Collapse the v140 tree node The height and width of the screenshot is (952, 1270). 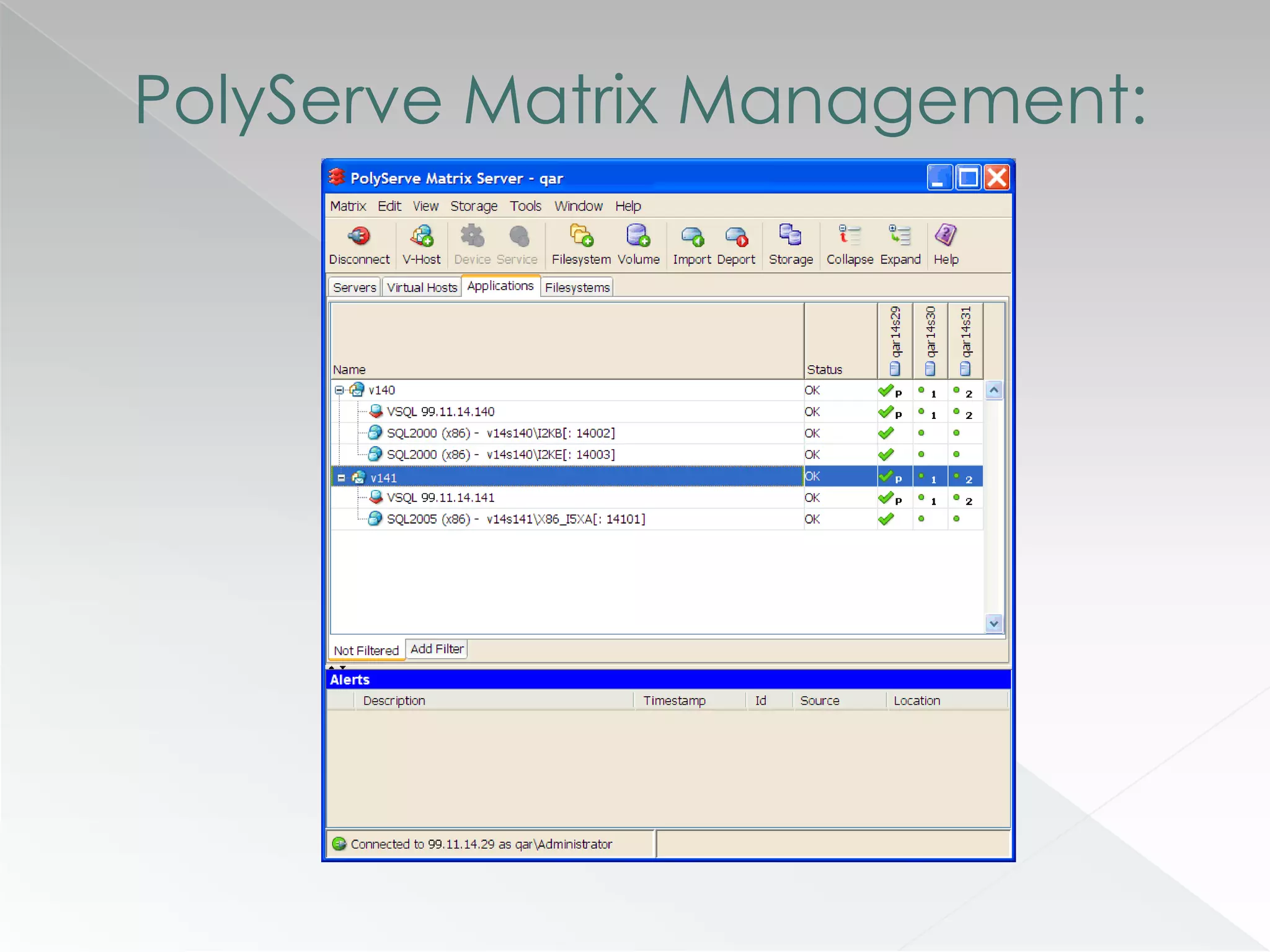point(339,390)
